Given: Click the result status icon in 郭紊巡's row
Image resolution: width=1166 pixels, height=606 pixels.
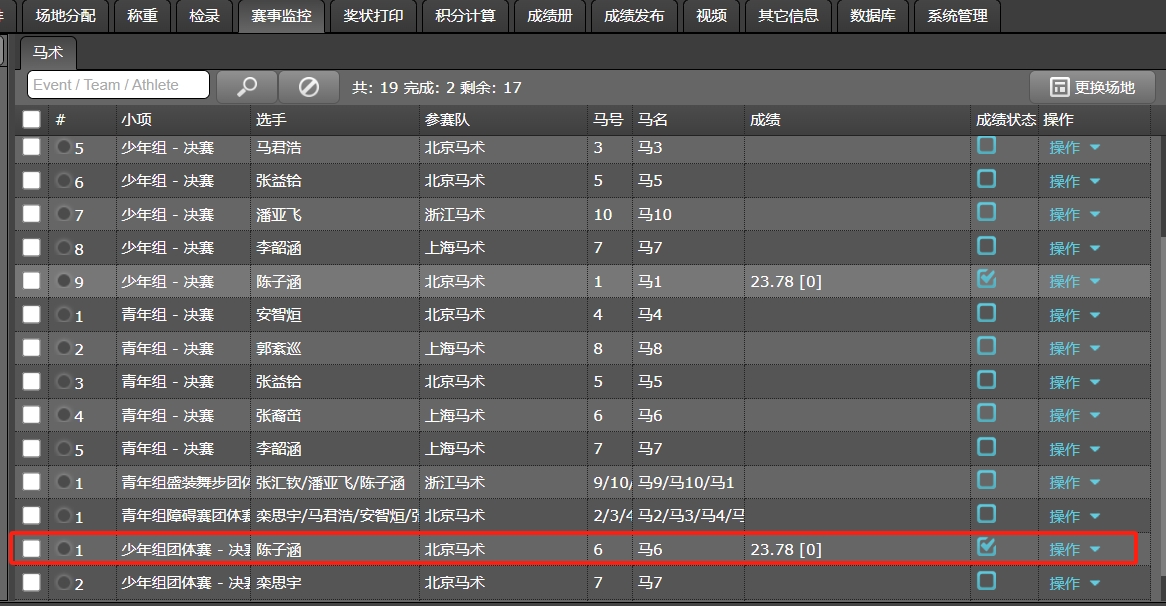Looking at the screenshot, I should [x=986, y=347].
